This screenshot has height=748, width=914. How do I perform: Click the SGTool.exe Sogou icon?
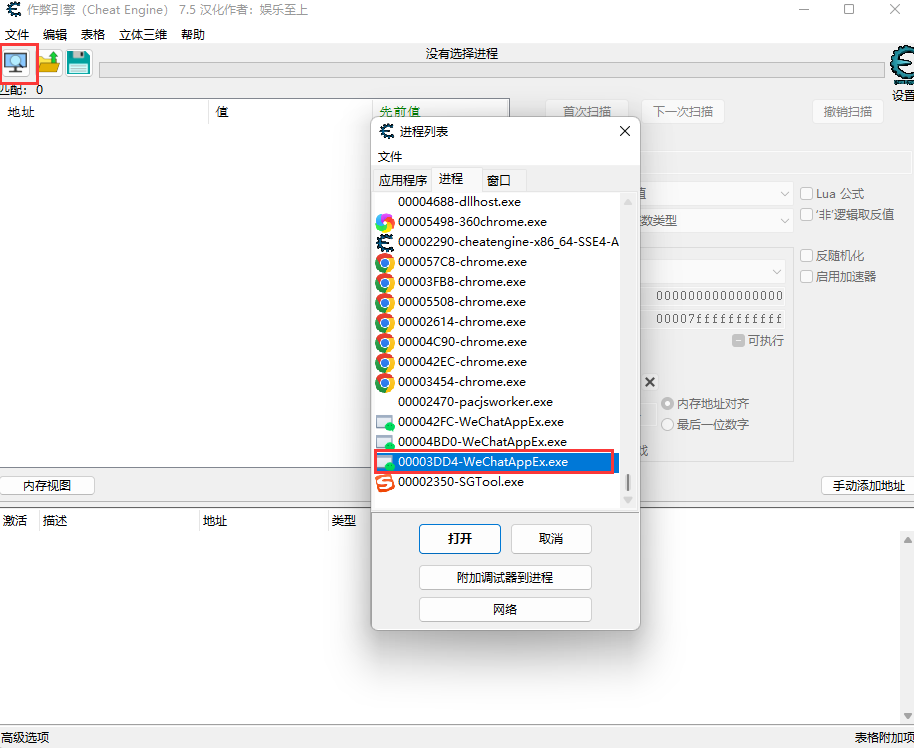(385, 482)
